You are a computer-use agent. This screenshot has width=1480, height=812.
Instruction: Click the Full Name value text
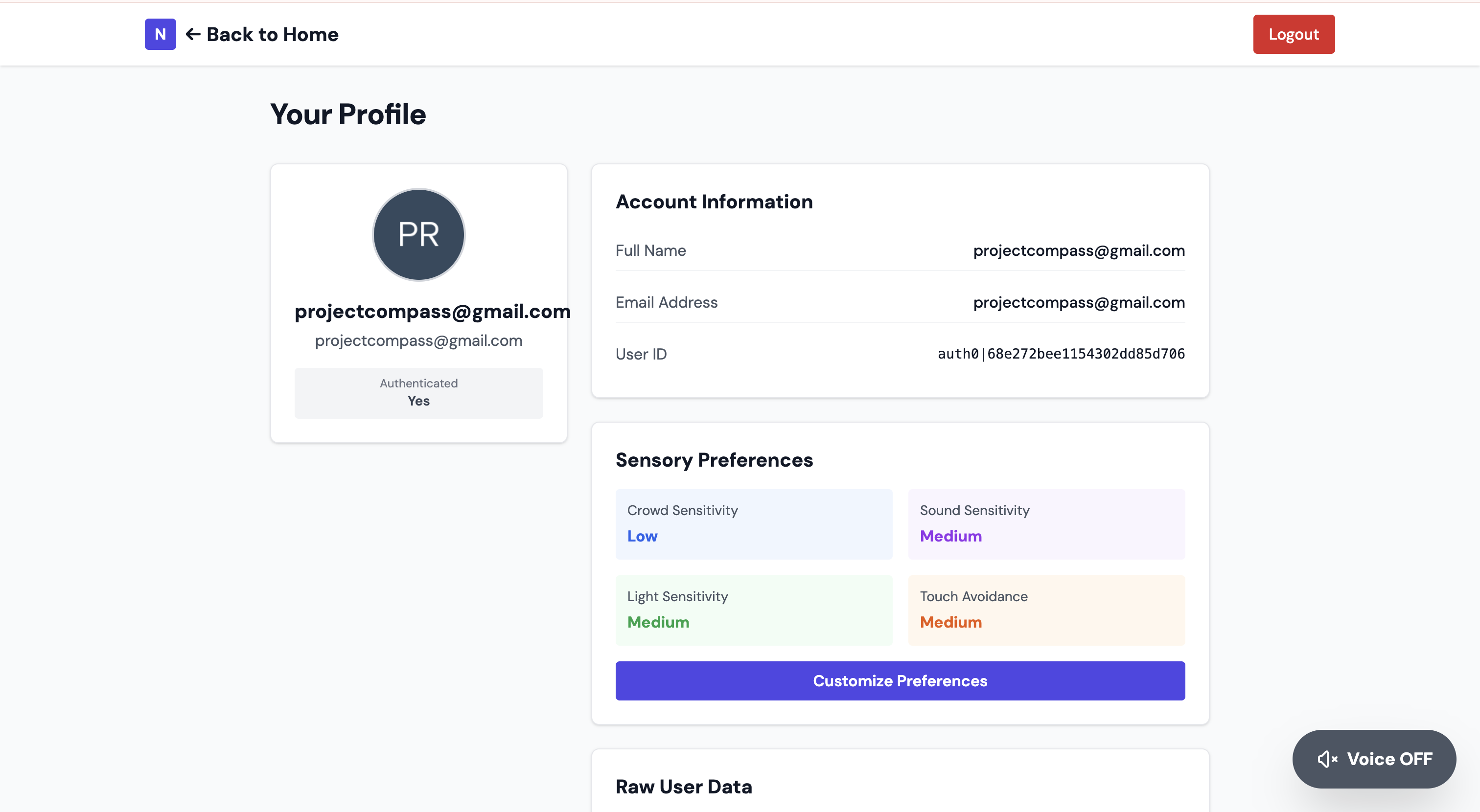tap(1078, 250)
